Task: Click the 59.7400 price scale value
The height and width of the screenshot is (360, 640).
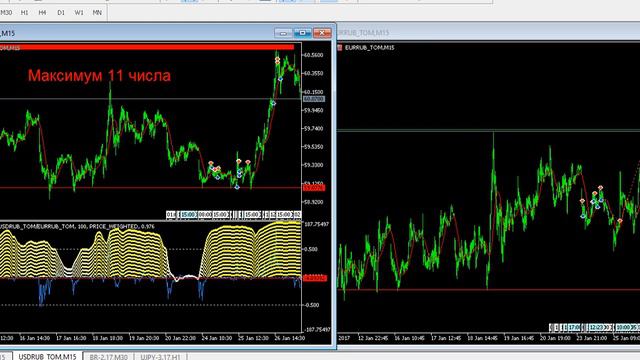Action: [x=313, y=129]
